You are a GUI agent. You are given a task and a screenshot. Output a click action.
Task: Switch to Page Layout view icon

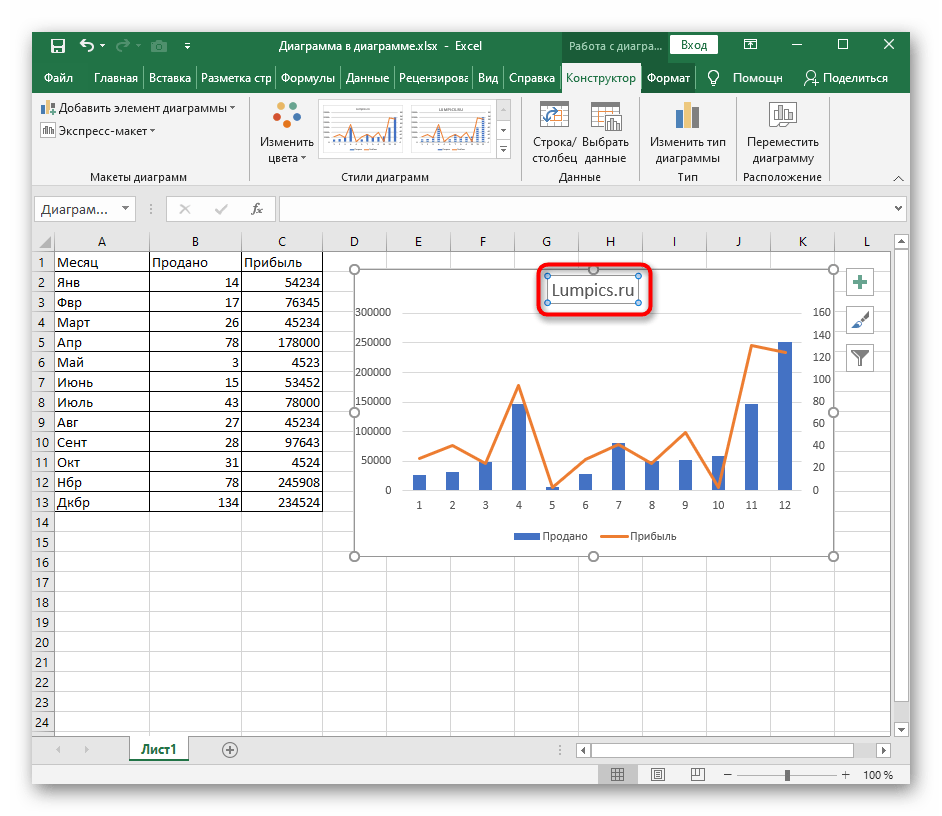tap(658, 775)
